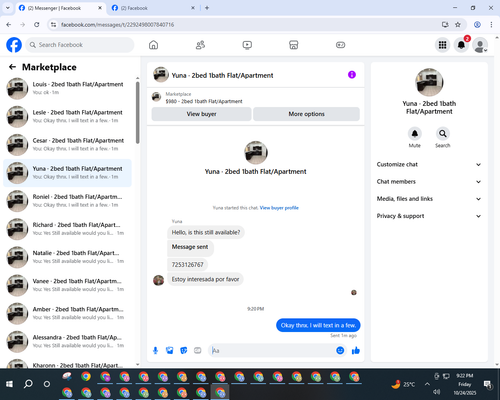The width and height of the screenshot is (500, 400).
Task: Switch to the Messenger | Facebook tab
Action: (x=60, y=8)
